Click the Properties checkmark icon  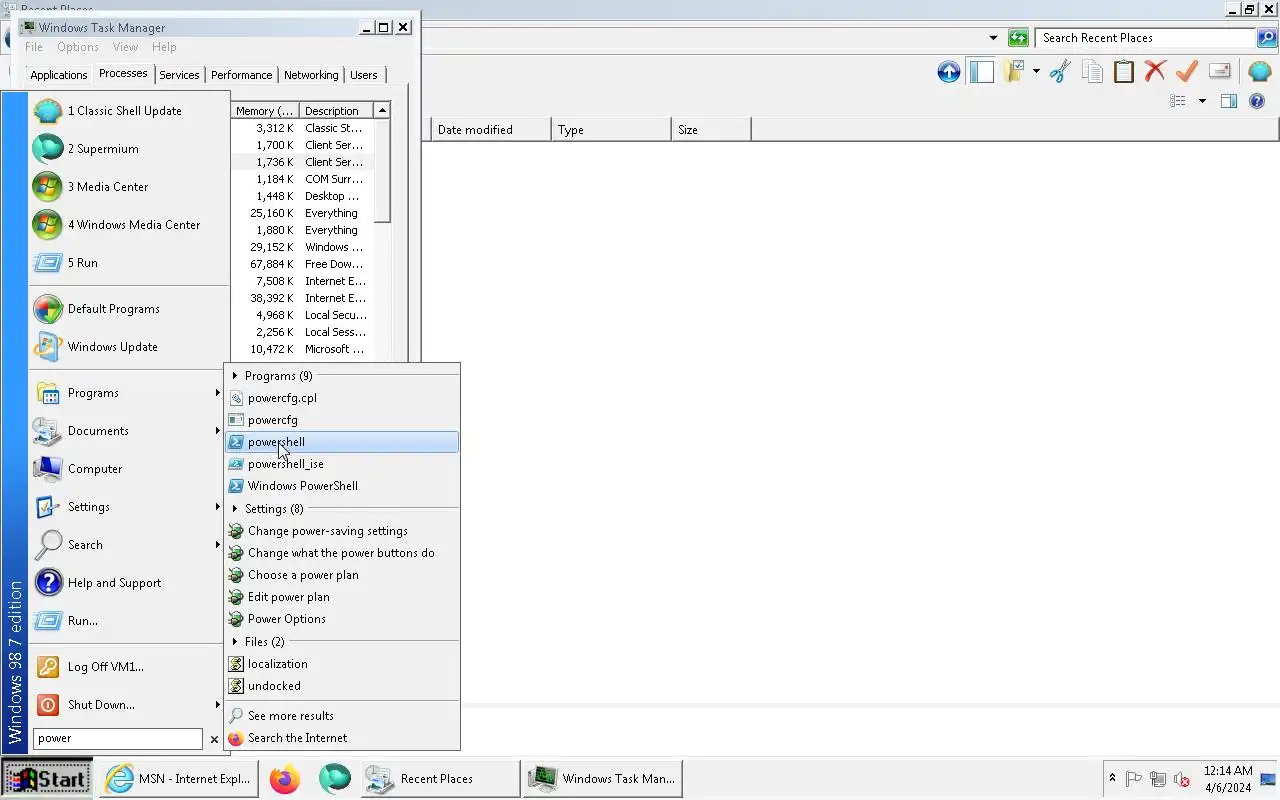click(1187, 72)
